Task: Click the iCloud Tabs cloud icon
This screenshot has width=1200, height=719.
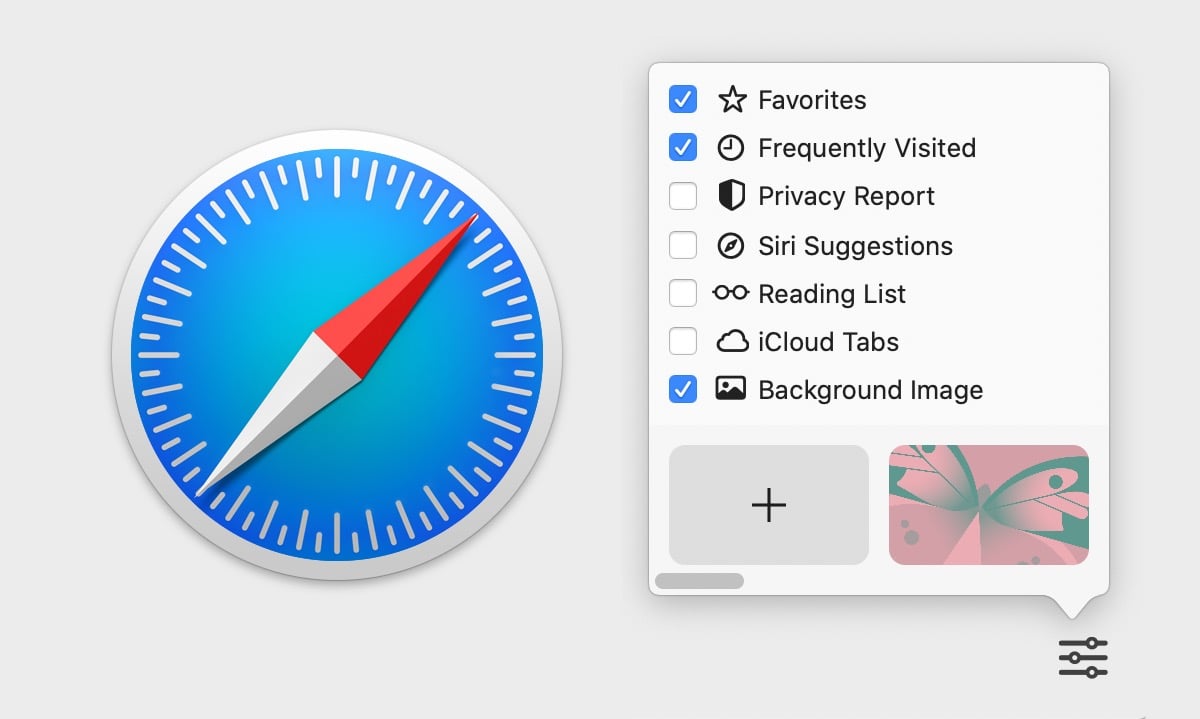Action: pos(732,342)
